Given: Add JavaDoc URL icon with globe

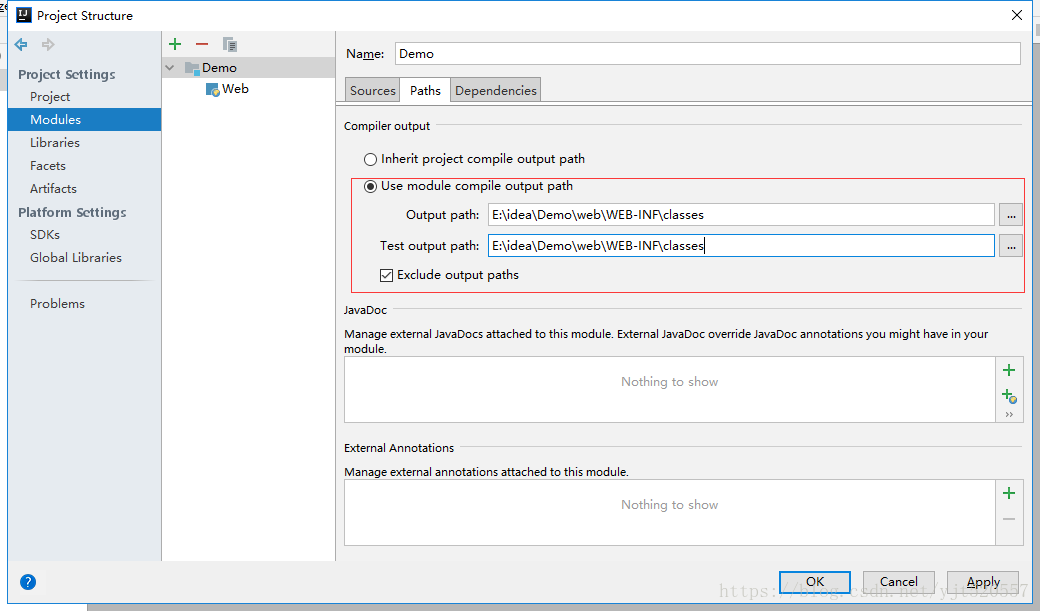Looking at the screenshot, I should 1009,396.
